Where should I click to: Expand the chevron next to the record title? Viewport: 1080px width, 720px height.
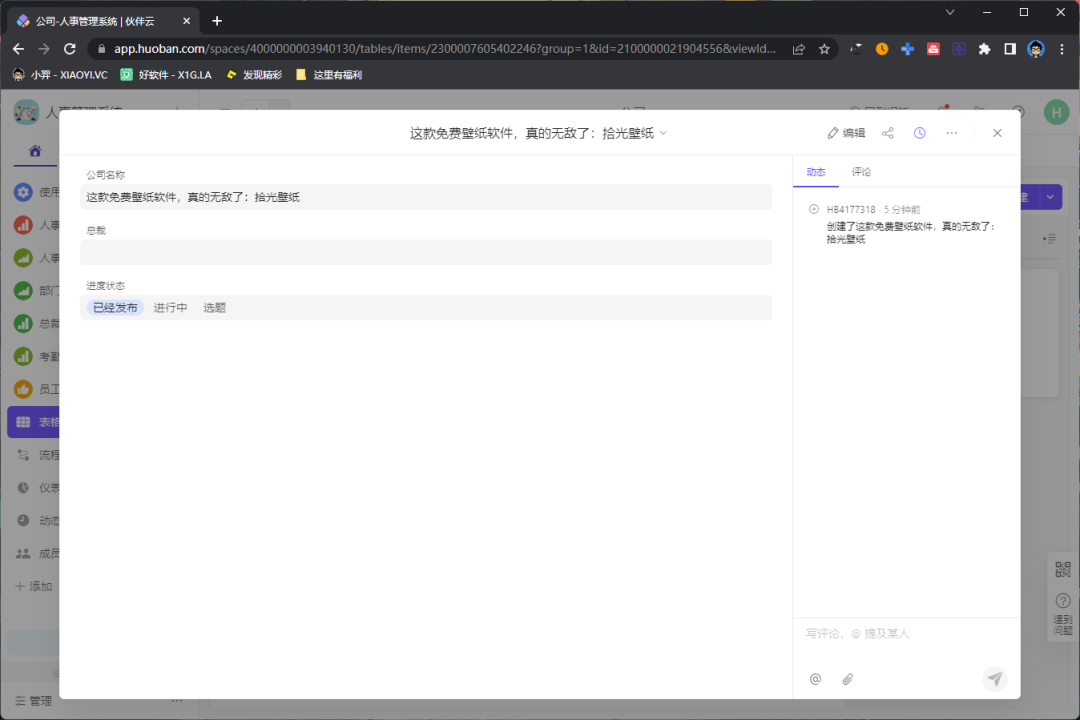point(662,132)
